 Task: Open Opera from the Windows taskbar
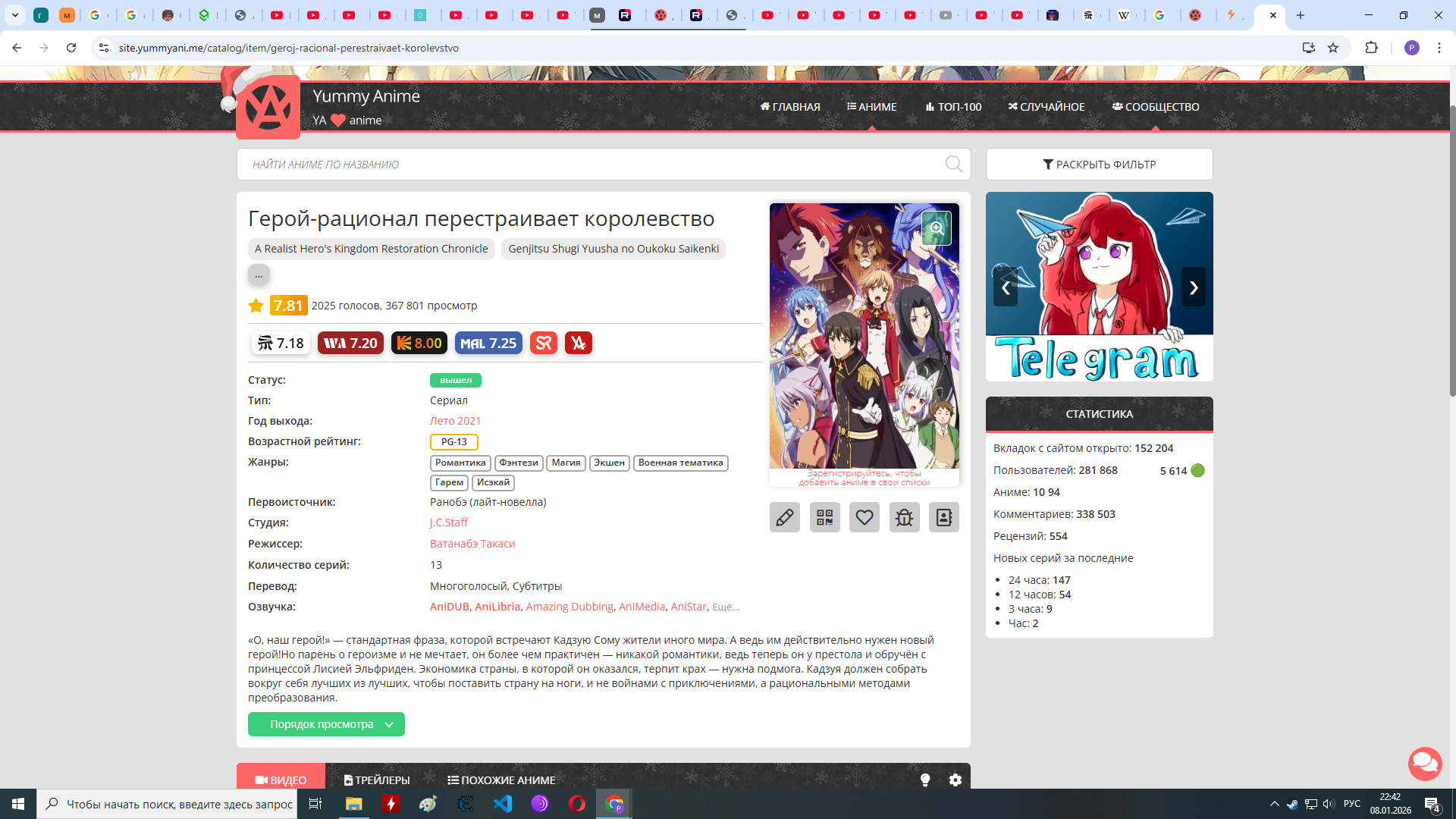pos(576,804)
